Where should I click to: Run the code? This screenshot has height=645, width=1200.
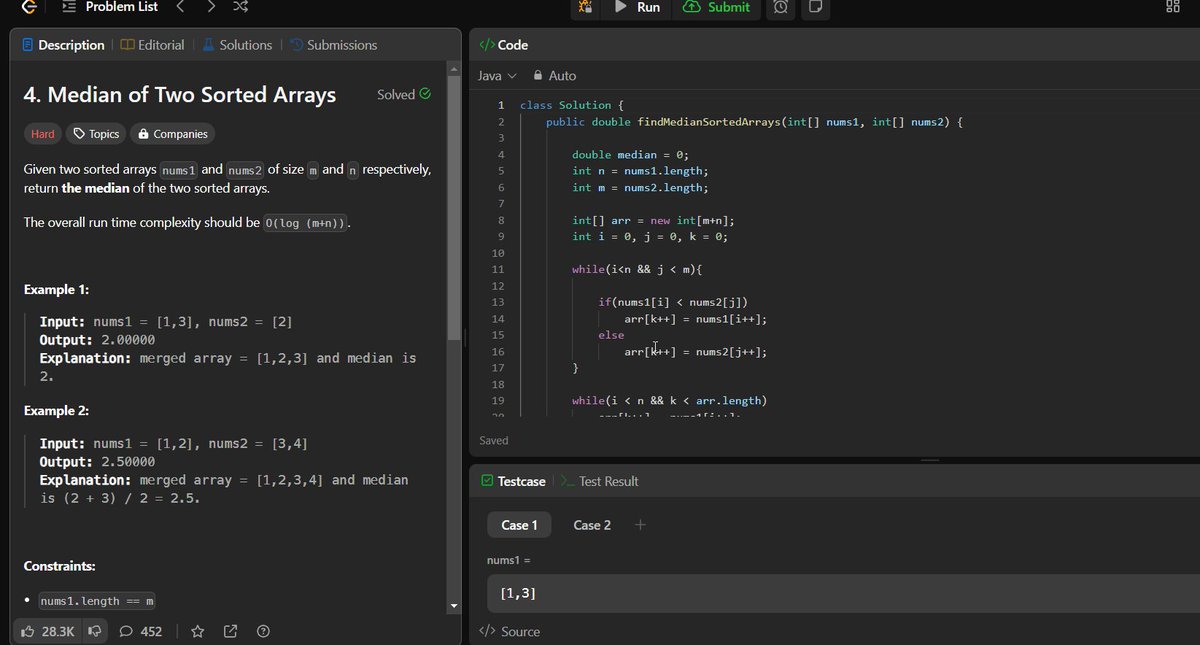tap(636, 8)
